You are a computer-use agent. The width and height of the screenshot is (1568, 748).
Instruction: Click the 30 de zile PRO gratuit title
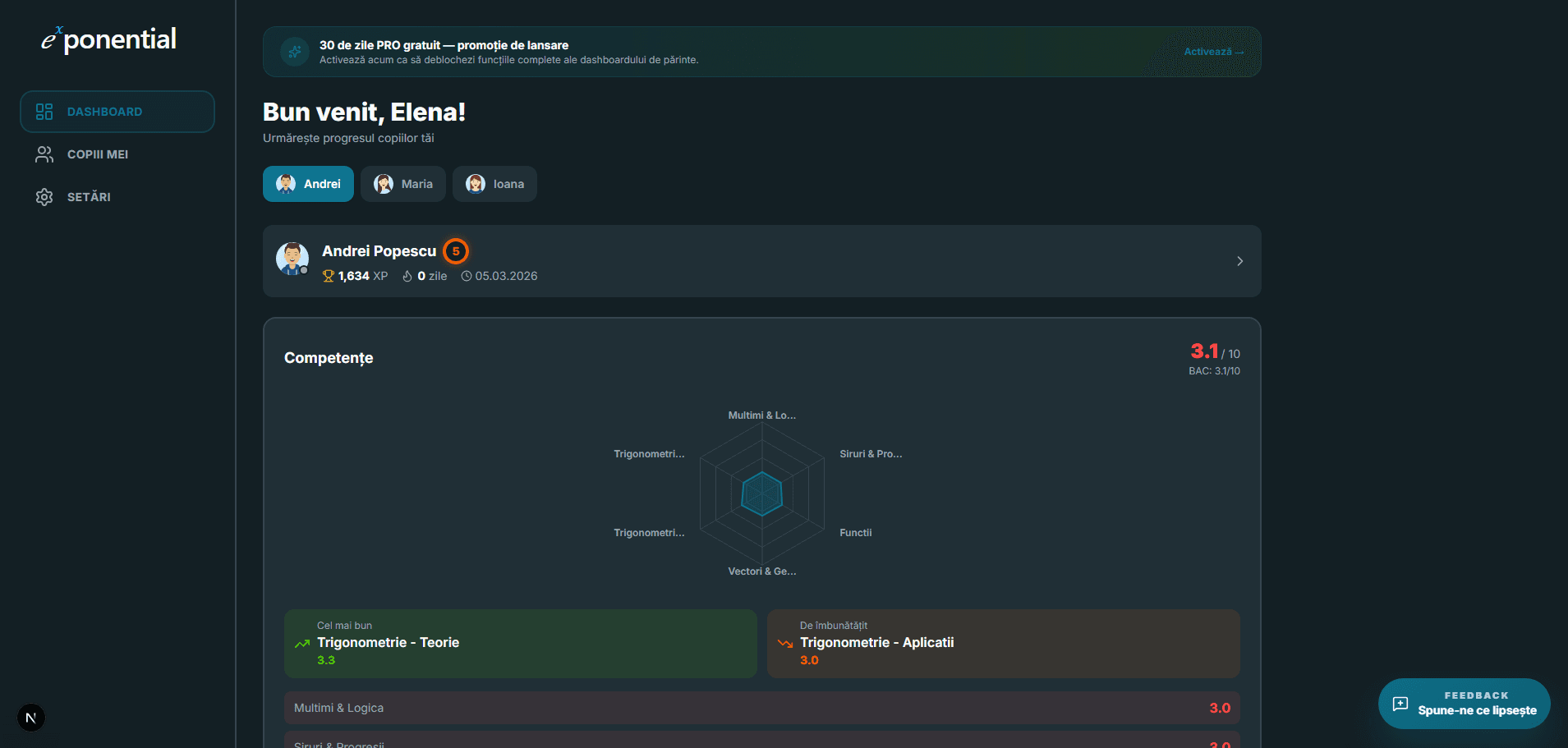click(x=444, y=45)
